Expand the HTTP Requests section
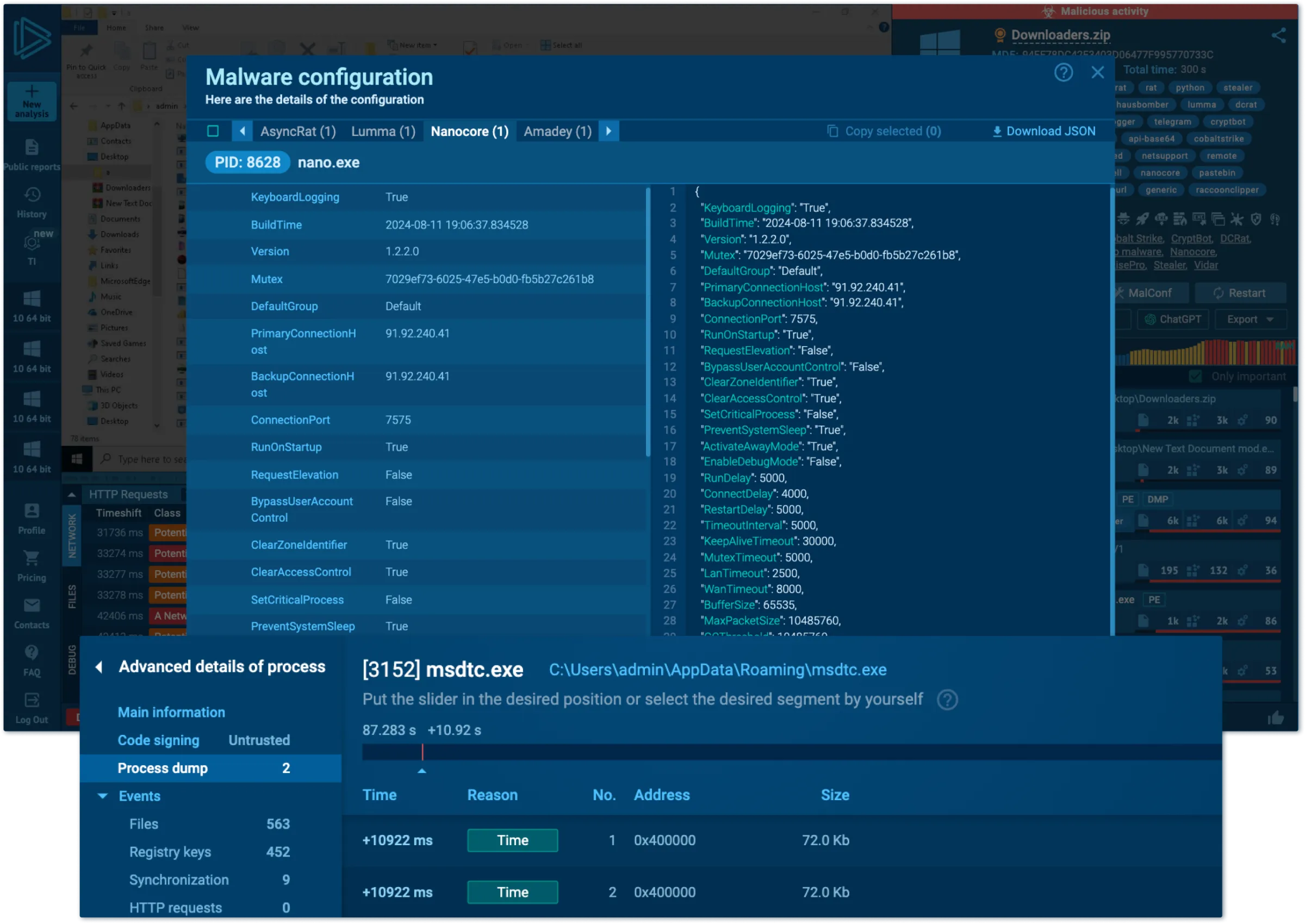Screen dimensions: 1305x924 pos(74,493)
